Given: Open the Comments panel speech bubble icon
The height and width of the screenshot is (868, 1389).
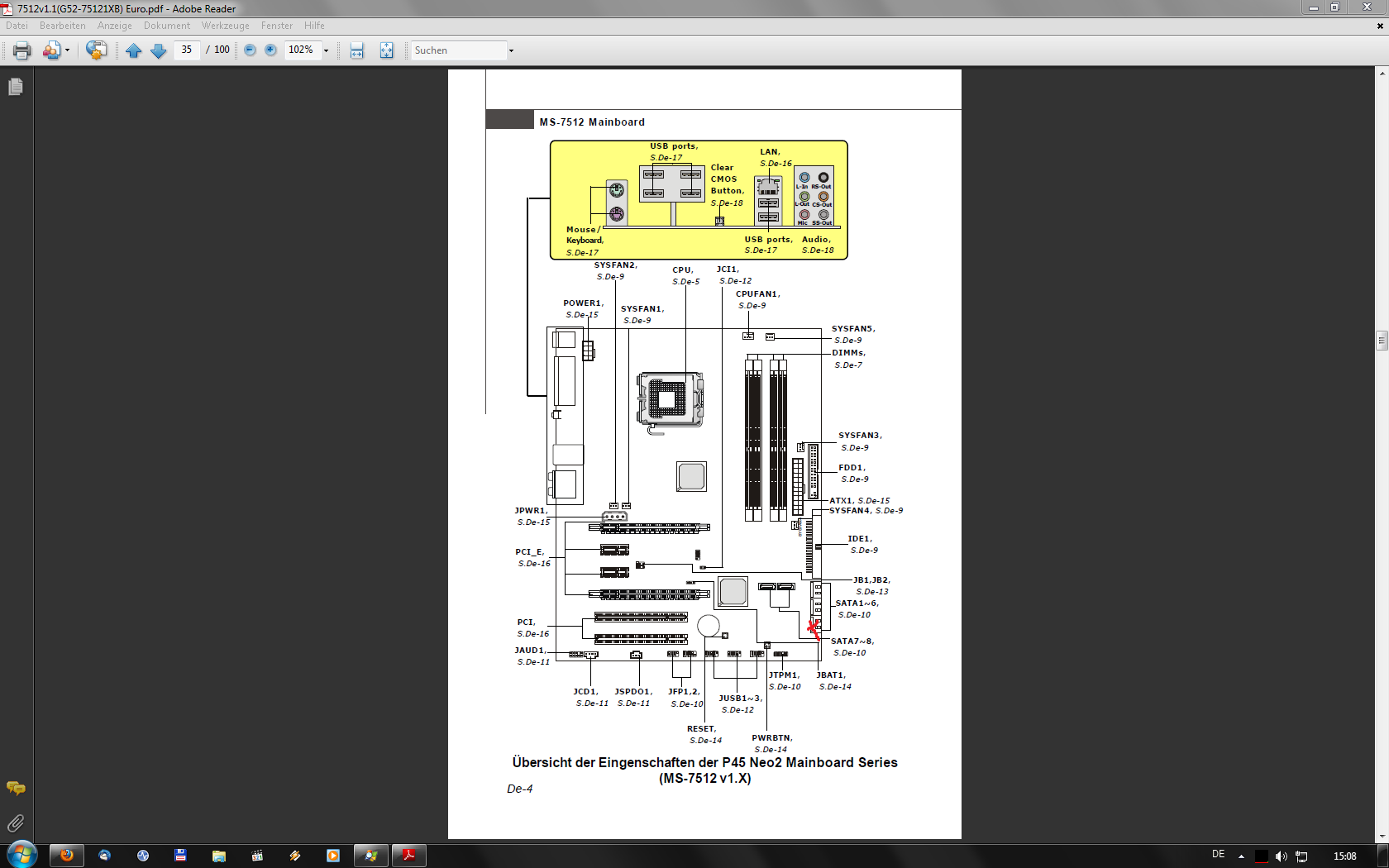Looking at the screenshot, I should tap(16, 788).
